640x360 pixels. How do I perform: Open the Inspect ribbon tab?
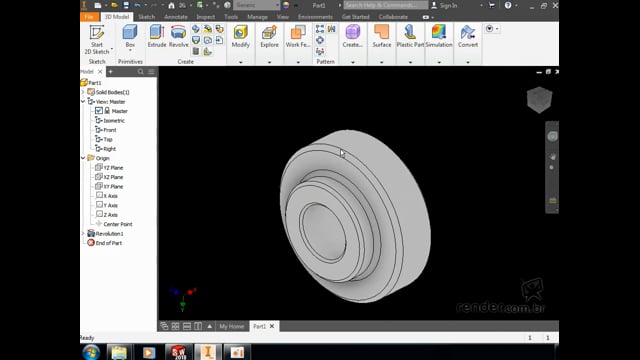point(205,17)
